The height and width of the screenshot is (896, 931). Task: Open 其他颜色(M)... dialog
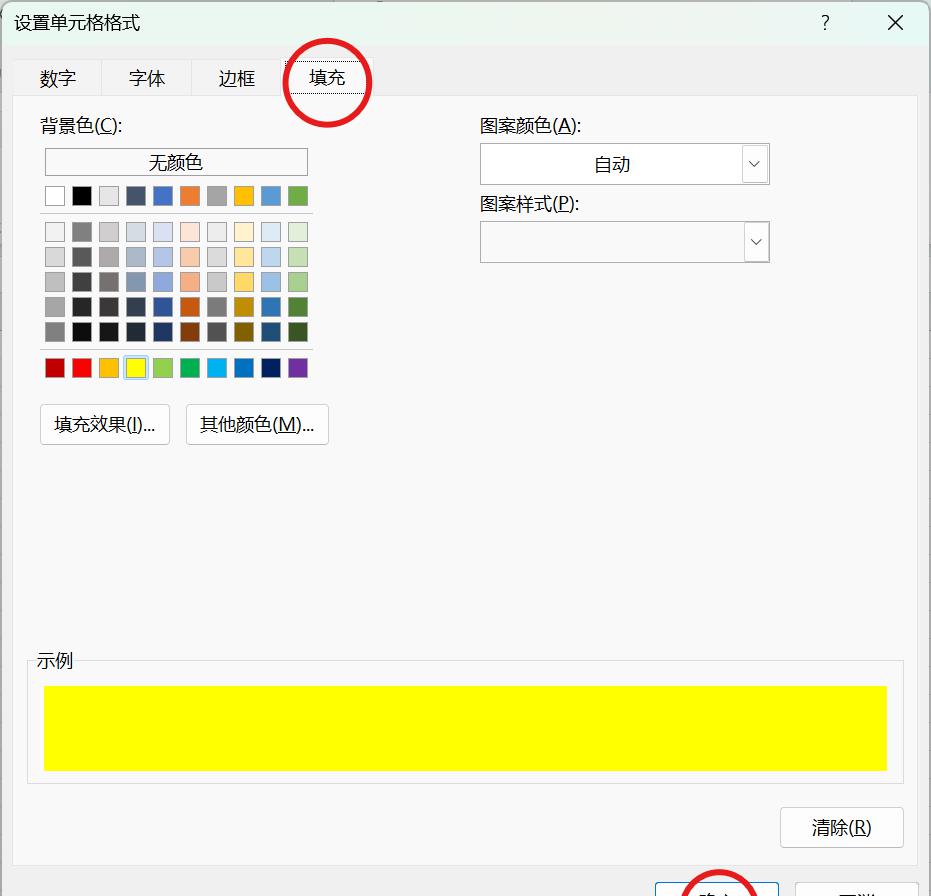coord(257,425)
